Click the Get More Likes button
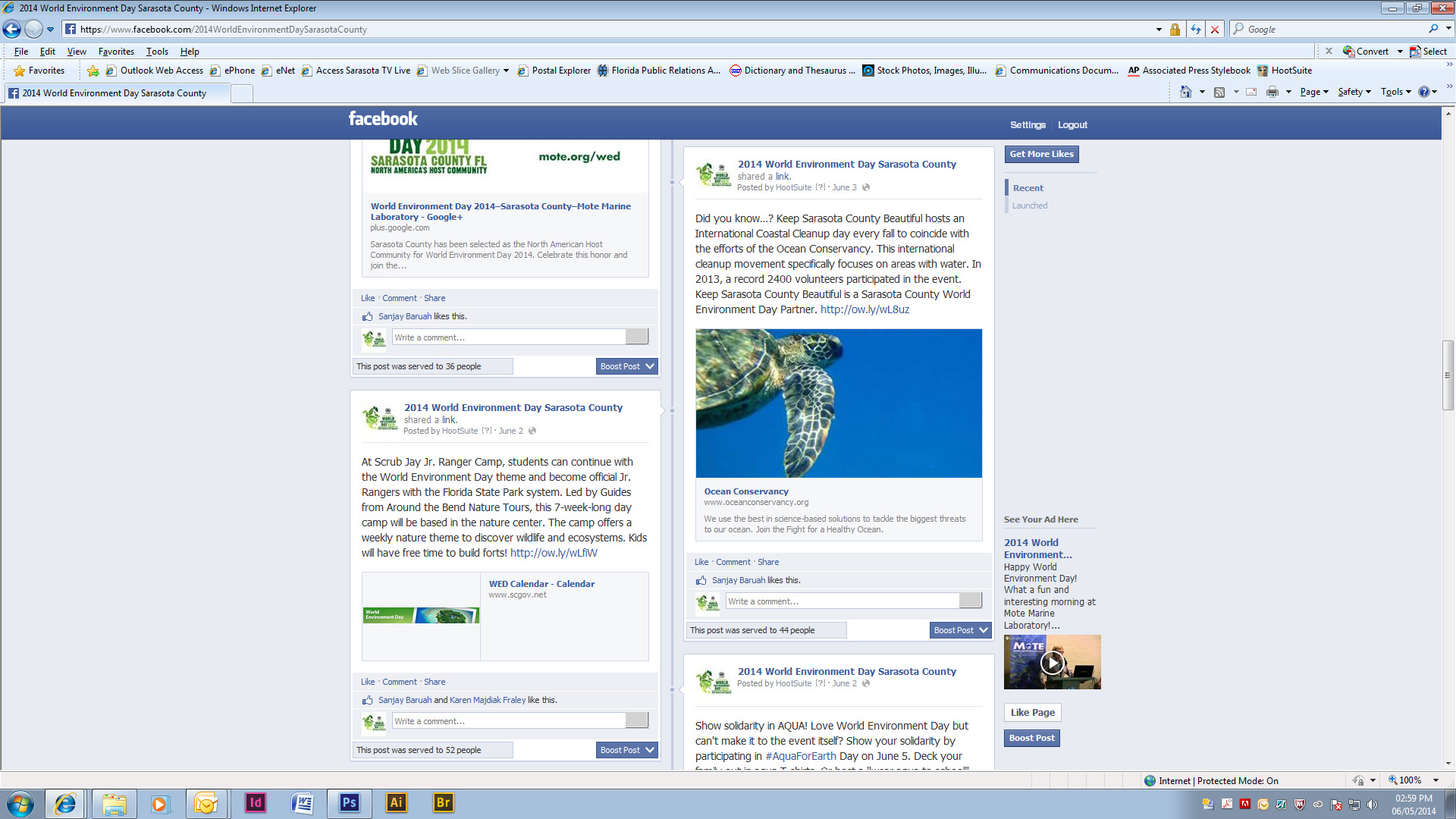The width and height of the screenshot is (1456, 819). 1042,154
